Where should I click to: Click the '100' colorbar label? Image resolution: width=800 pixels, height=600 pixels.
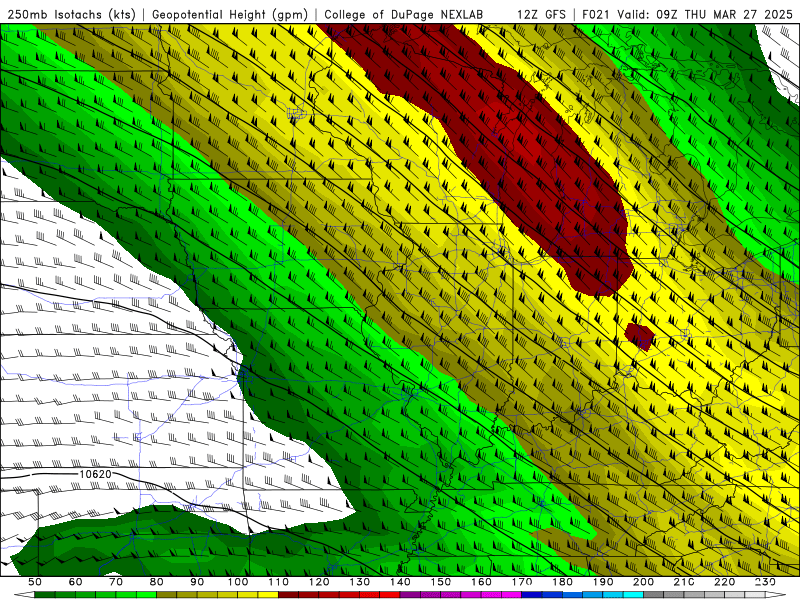click(238, 582)
